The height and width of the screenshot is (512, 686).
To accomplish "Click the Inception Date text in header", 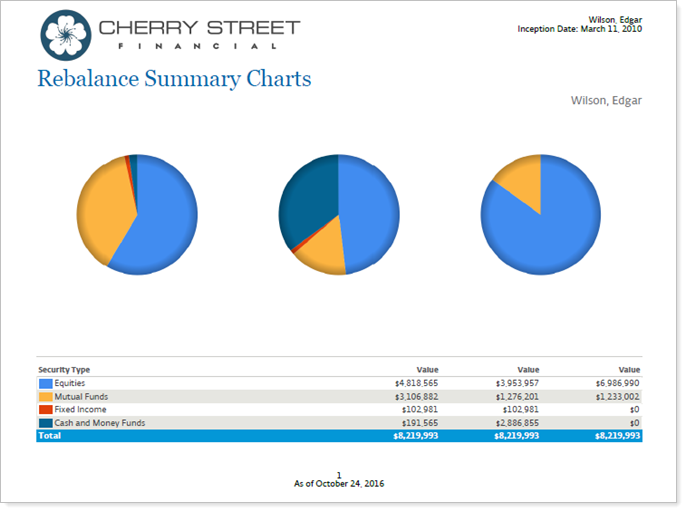I will pos(579,29).
